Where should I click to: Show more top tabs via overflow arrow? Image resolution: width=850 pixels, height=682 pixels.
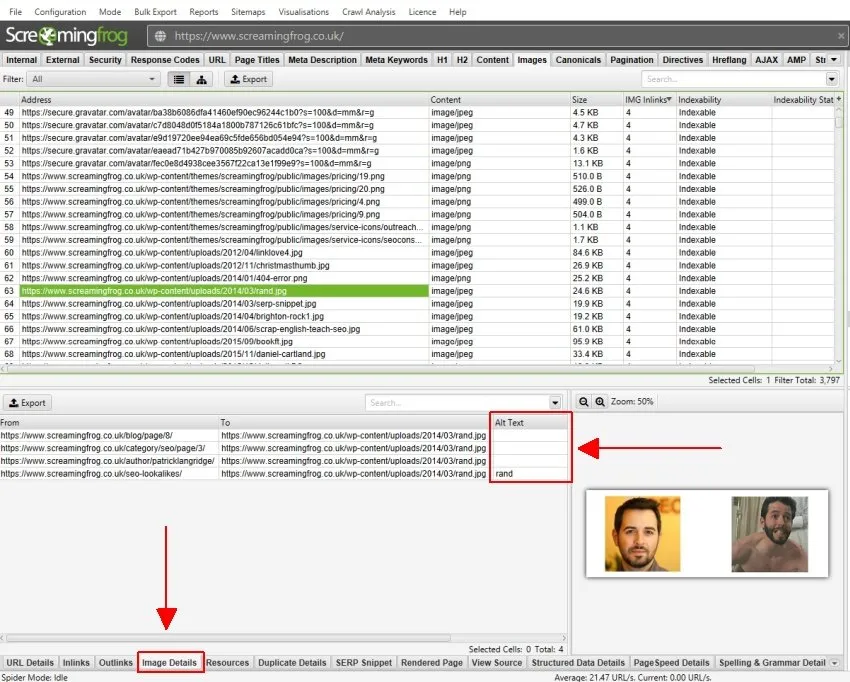point(834,60)
